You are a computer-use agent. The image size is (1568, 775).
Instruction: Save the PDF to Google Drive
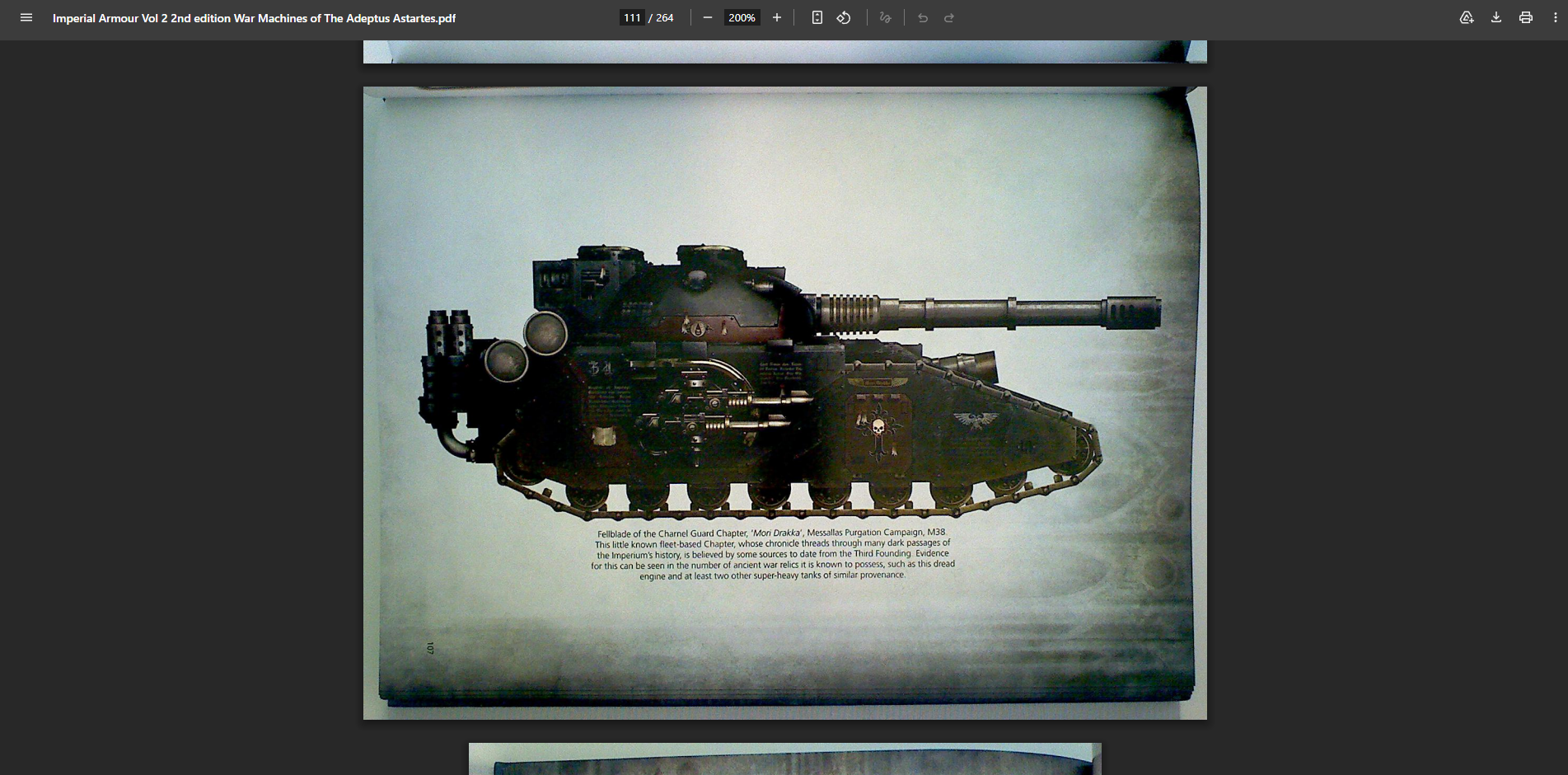coord(1467,17)
